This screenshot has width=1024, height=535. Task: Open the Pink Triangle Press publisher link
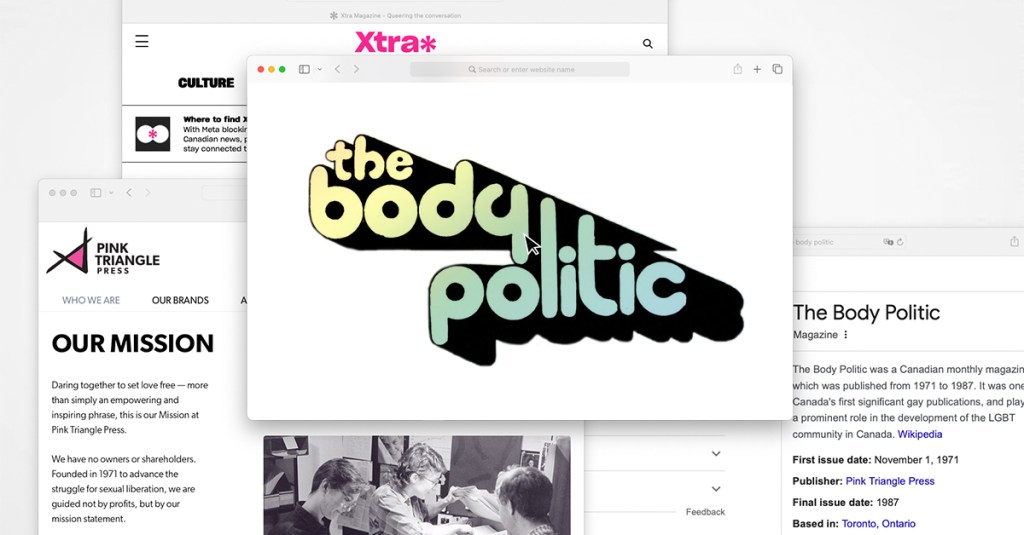[x=890, y=481]
